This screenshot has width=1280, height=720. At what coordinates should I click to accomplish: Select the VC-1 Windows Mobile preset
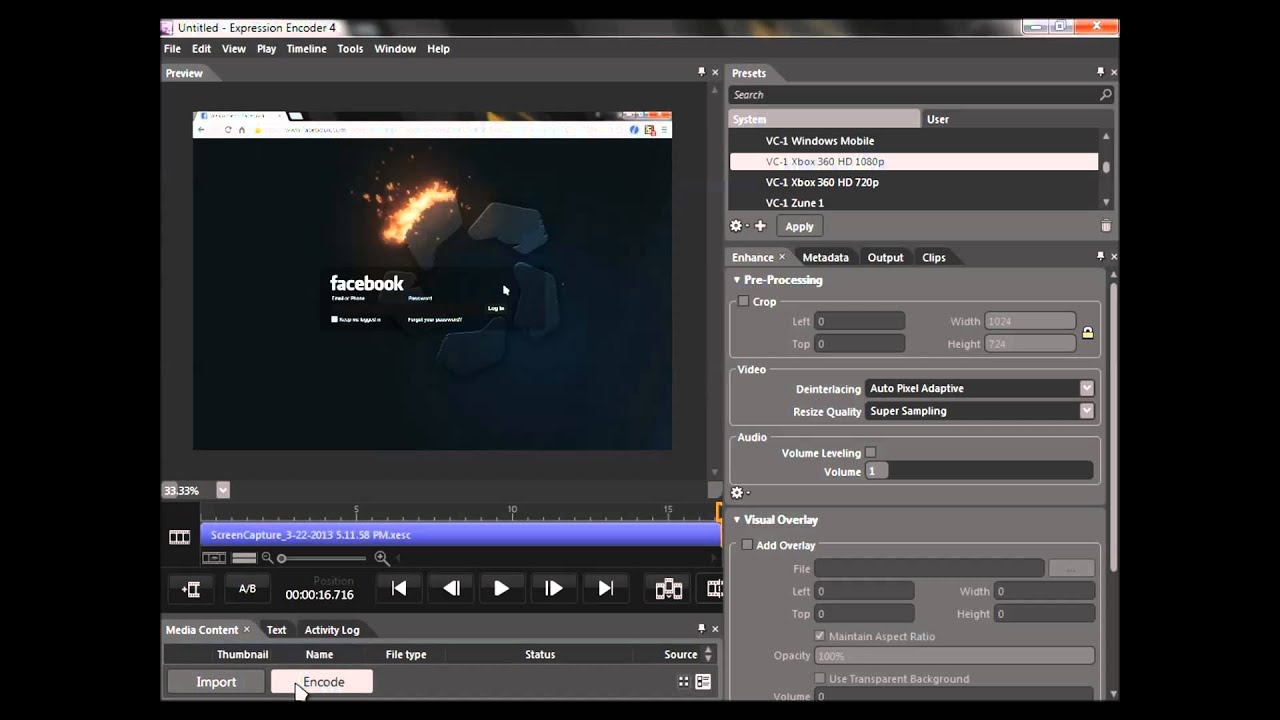coord(914,141)
